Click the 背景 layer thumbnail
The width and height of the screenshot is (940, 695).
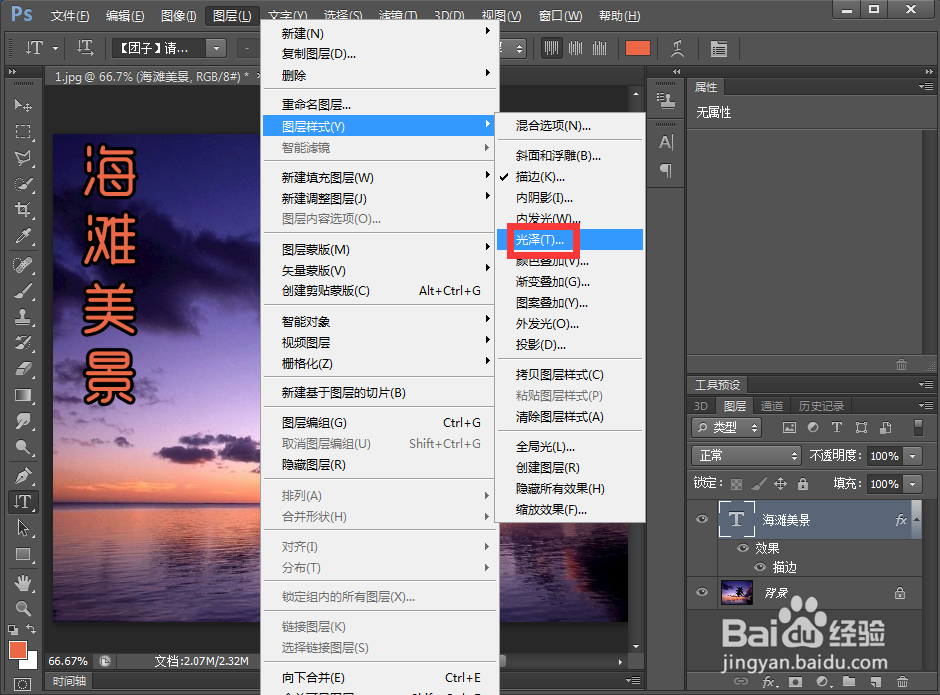pos(736,591)
